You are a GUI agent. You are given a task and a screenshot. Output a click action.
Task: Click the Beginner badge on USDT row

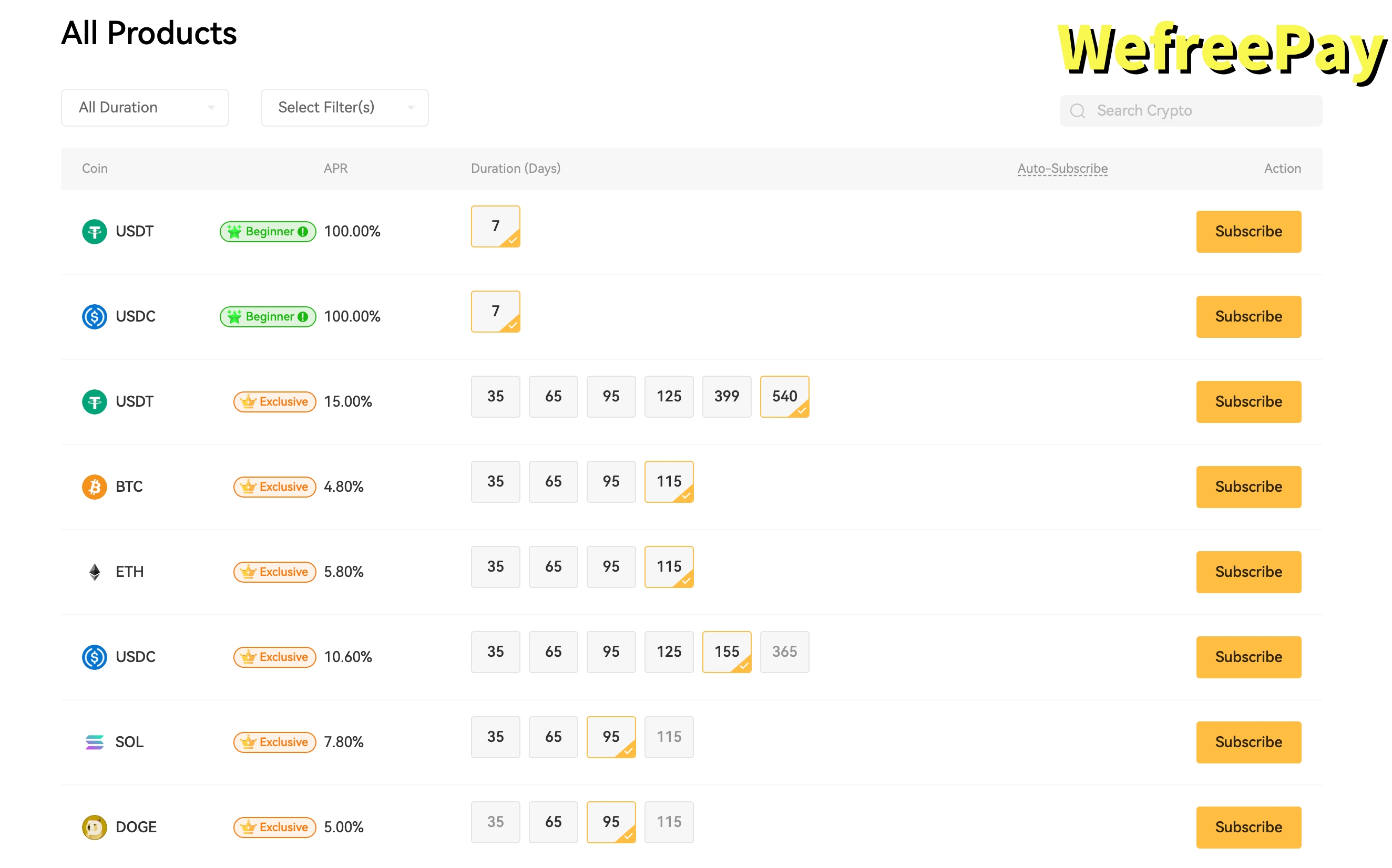(x=268, y=232)
